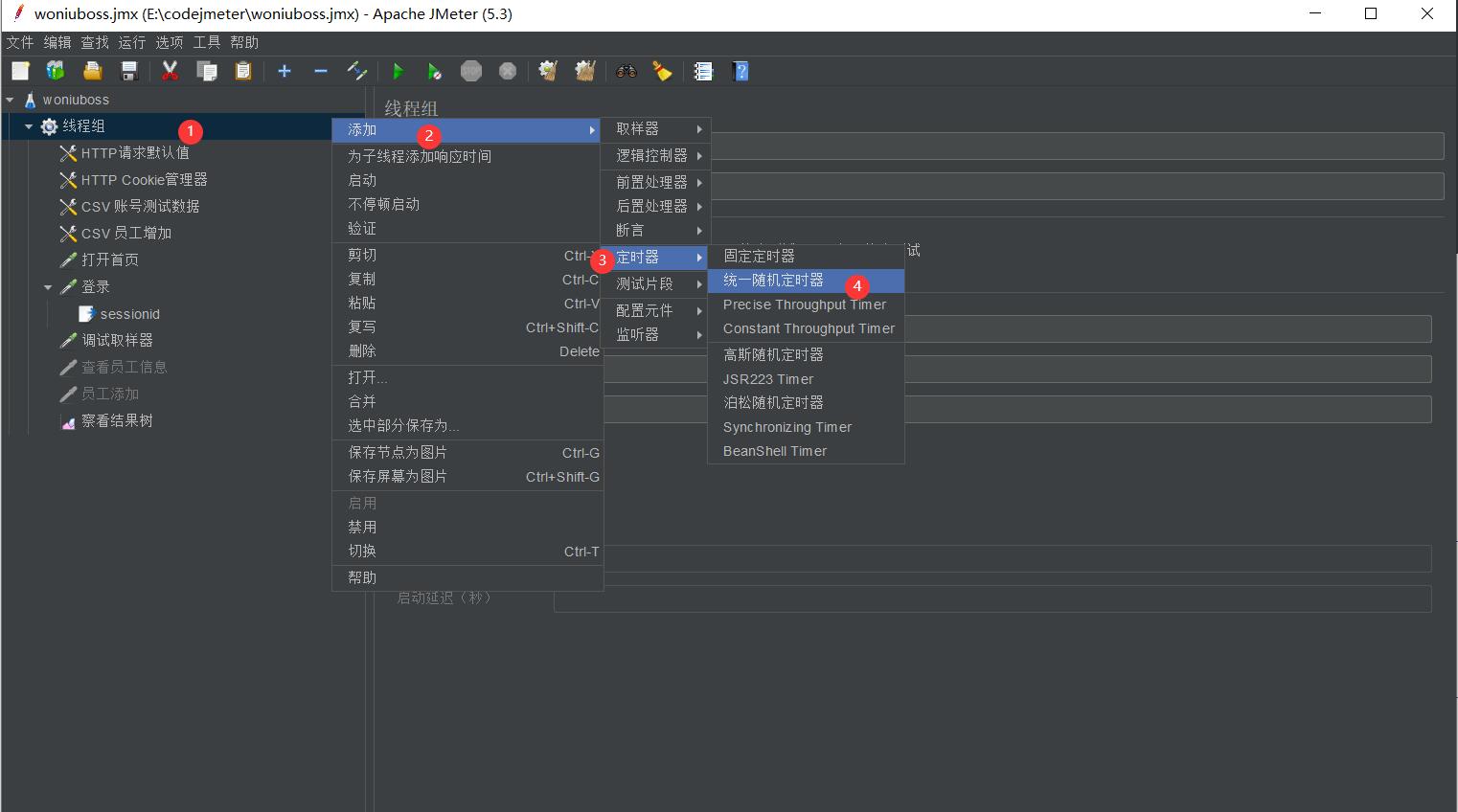Open the 编辑 menu
The height and width of the screenshot is (812, 1458).
coord(57,42)
